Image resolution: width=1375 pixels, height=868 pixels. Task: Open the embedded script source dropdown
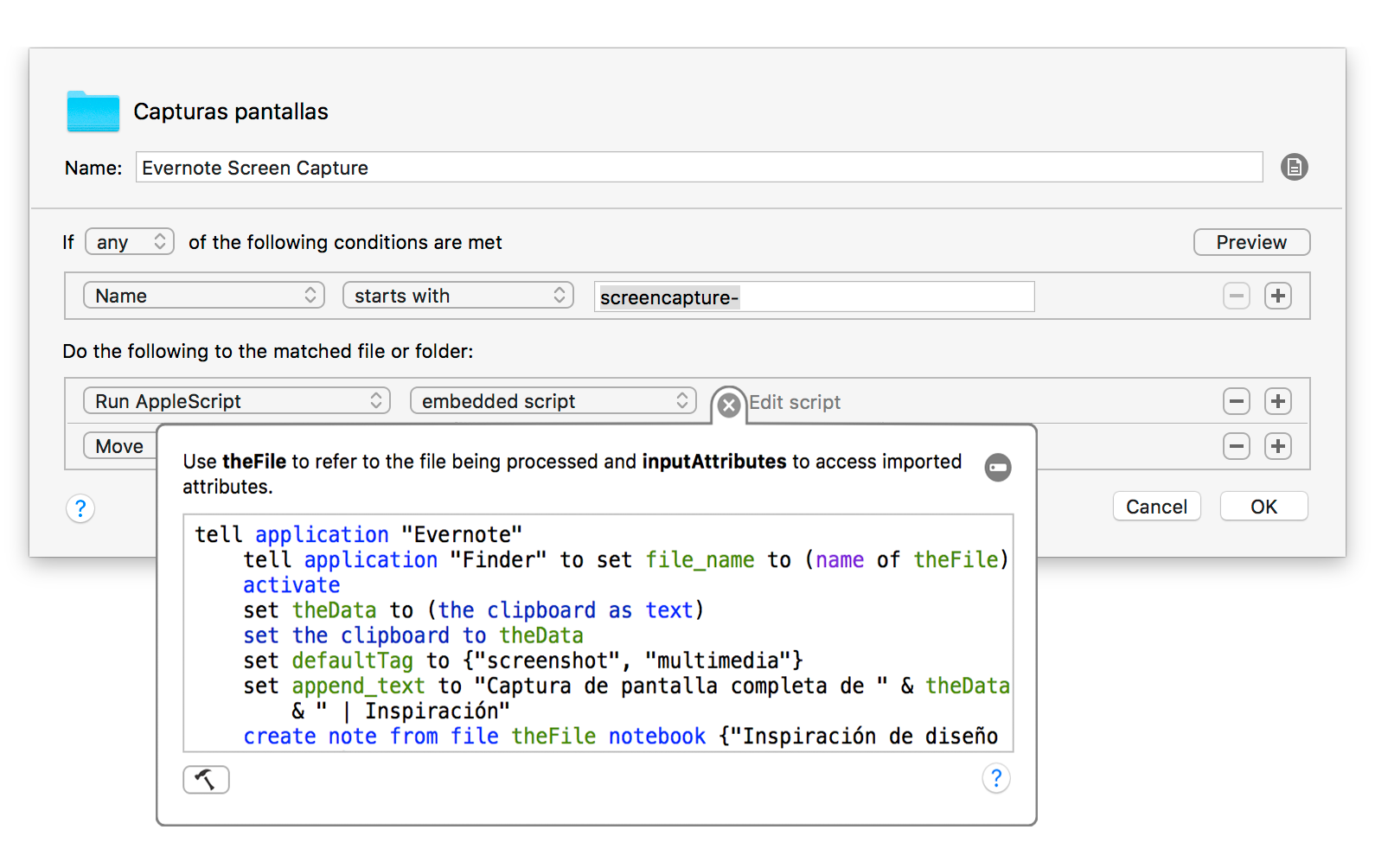[x=553, y=401]
